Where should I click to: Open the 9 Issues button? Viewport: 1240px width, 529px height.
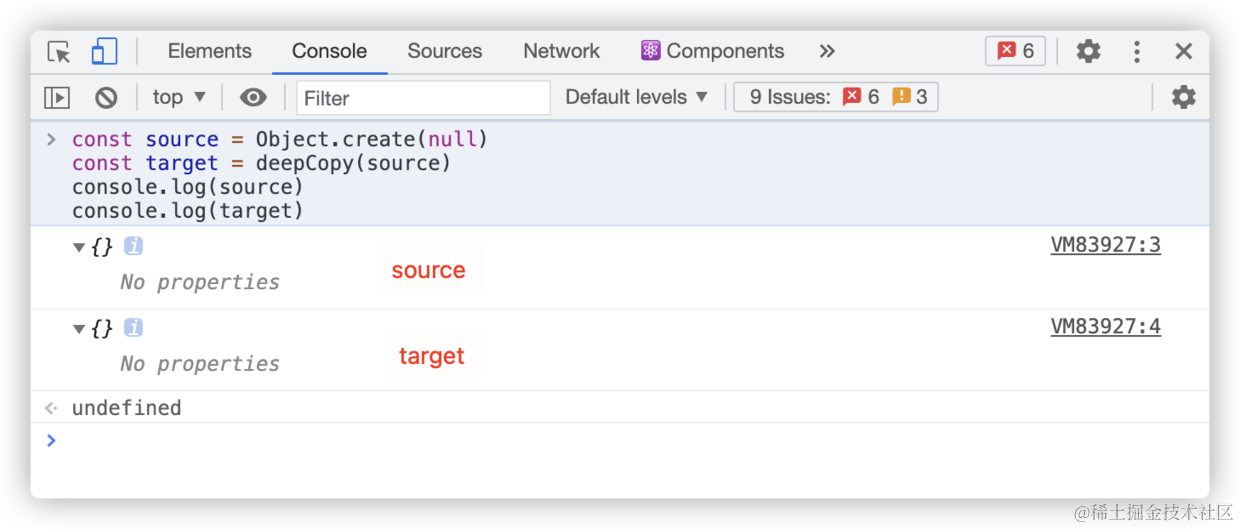837,97
